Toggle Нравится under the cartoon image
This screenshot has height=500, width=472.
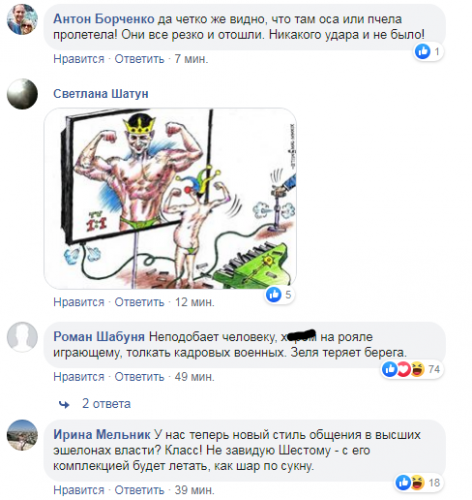click(x=79, y=302)
